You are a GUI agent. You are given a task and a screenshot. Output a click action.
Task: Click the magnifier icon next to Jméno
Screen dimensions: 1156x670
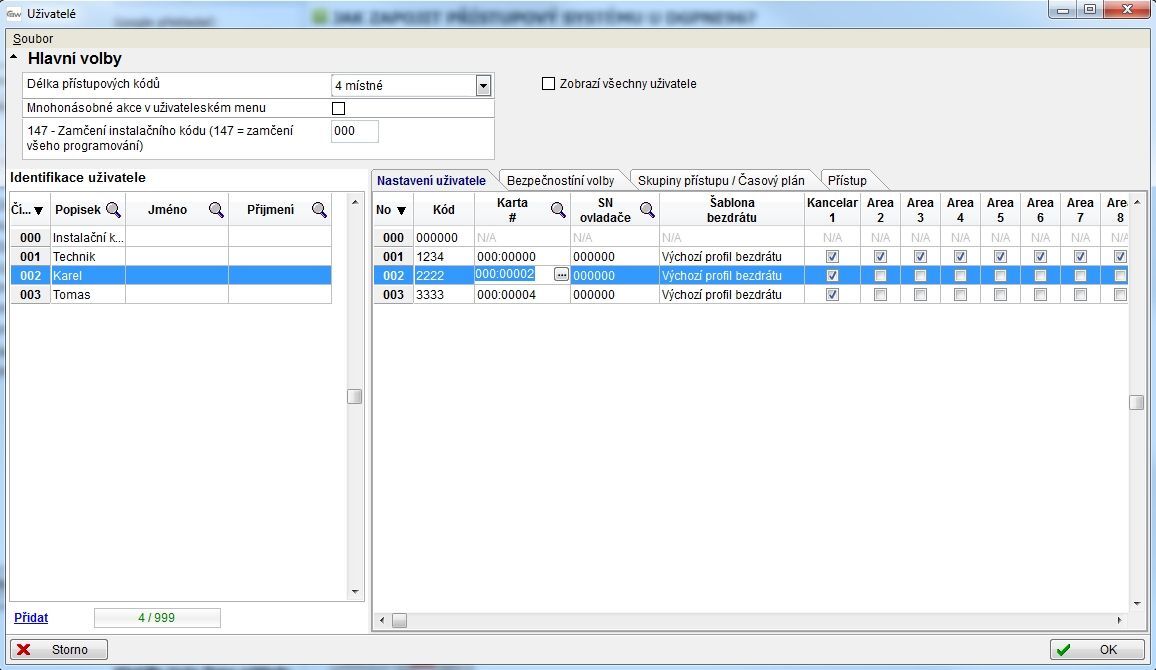pyautogui.click(x=216, y=210)
